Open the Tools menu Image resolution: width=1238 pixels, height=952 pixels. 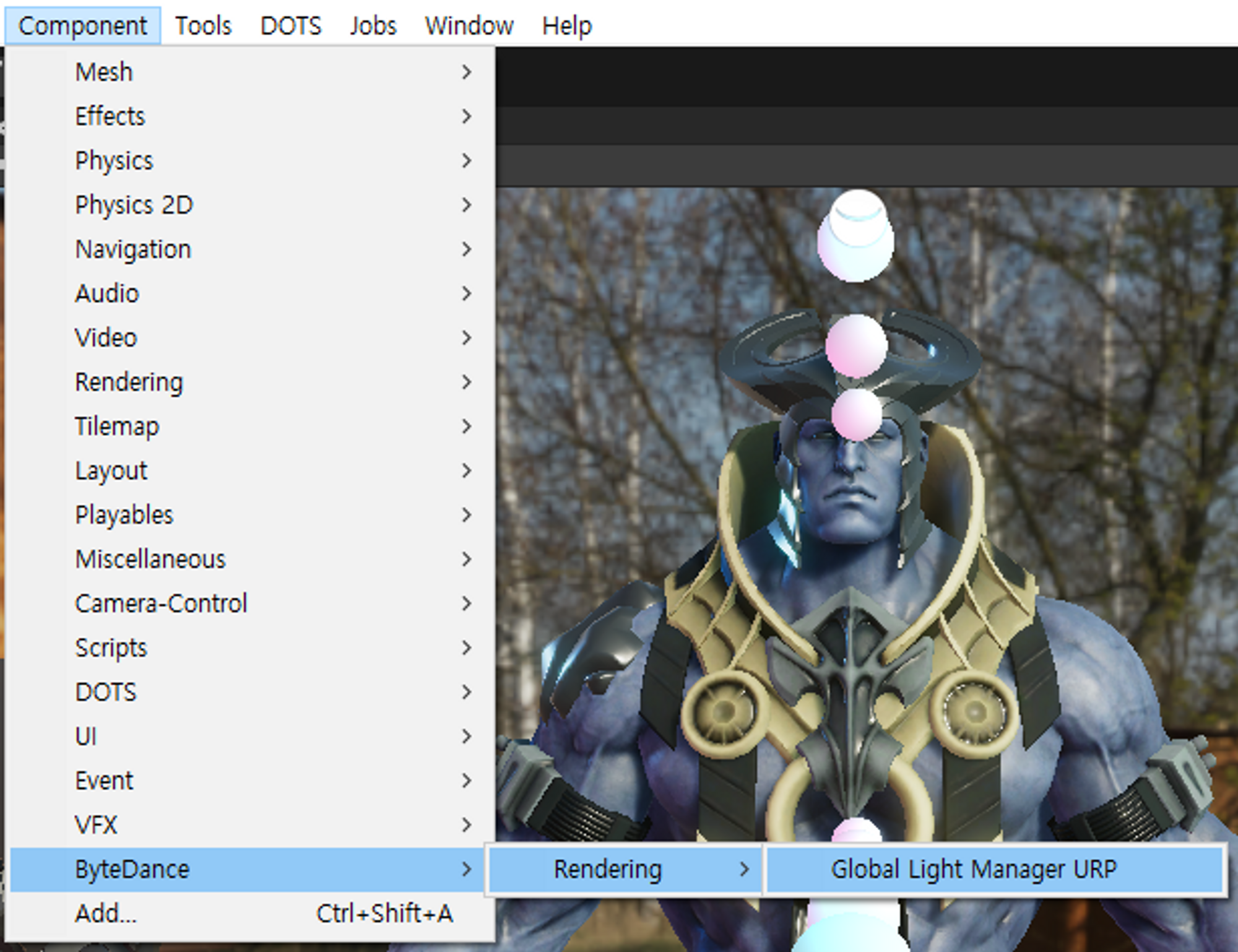pos(203,26)
